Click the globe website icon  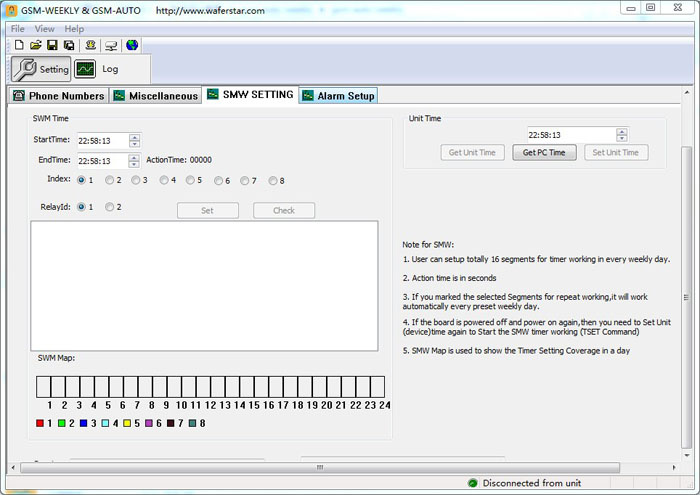(x=132, y=45)
